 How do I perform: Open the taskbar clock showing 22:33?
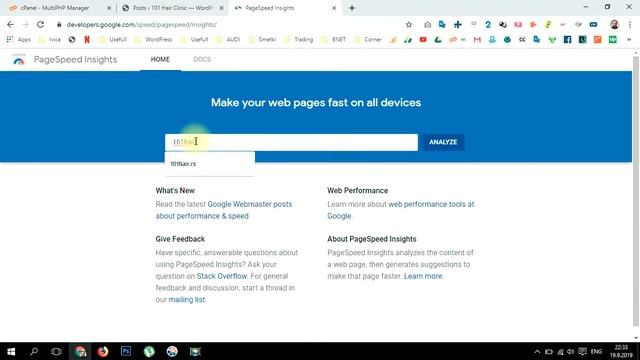point(621,351)
